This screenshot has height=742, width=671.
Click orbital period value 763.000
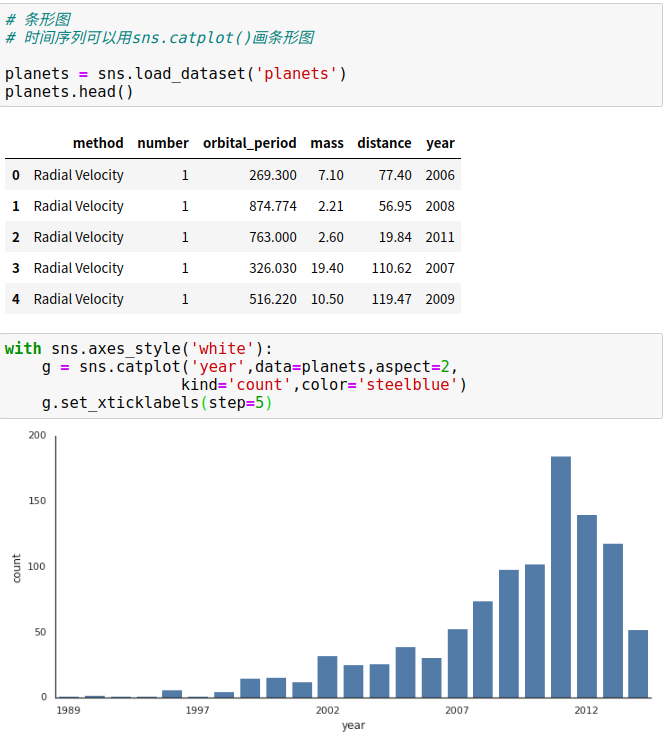click(x=273, y=237)
